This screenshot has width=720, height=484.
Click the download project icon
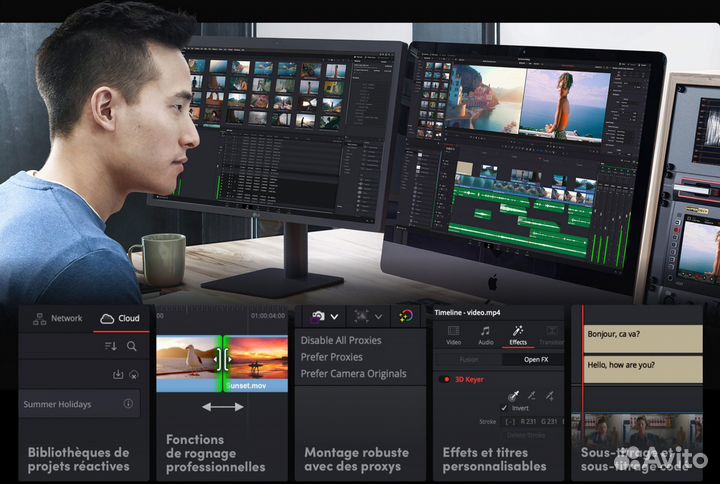pos(118,374)
